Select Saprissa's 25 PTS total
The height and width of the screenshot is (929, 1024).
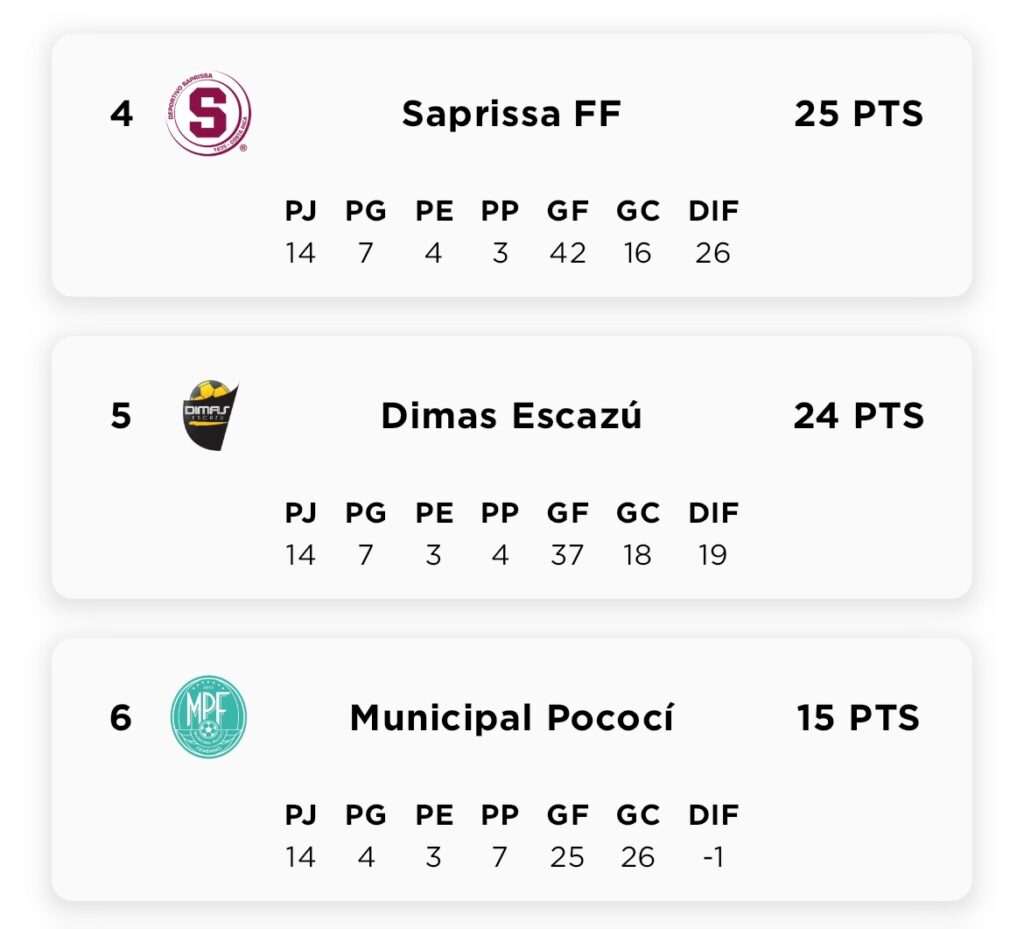[859, 114]
